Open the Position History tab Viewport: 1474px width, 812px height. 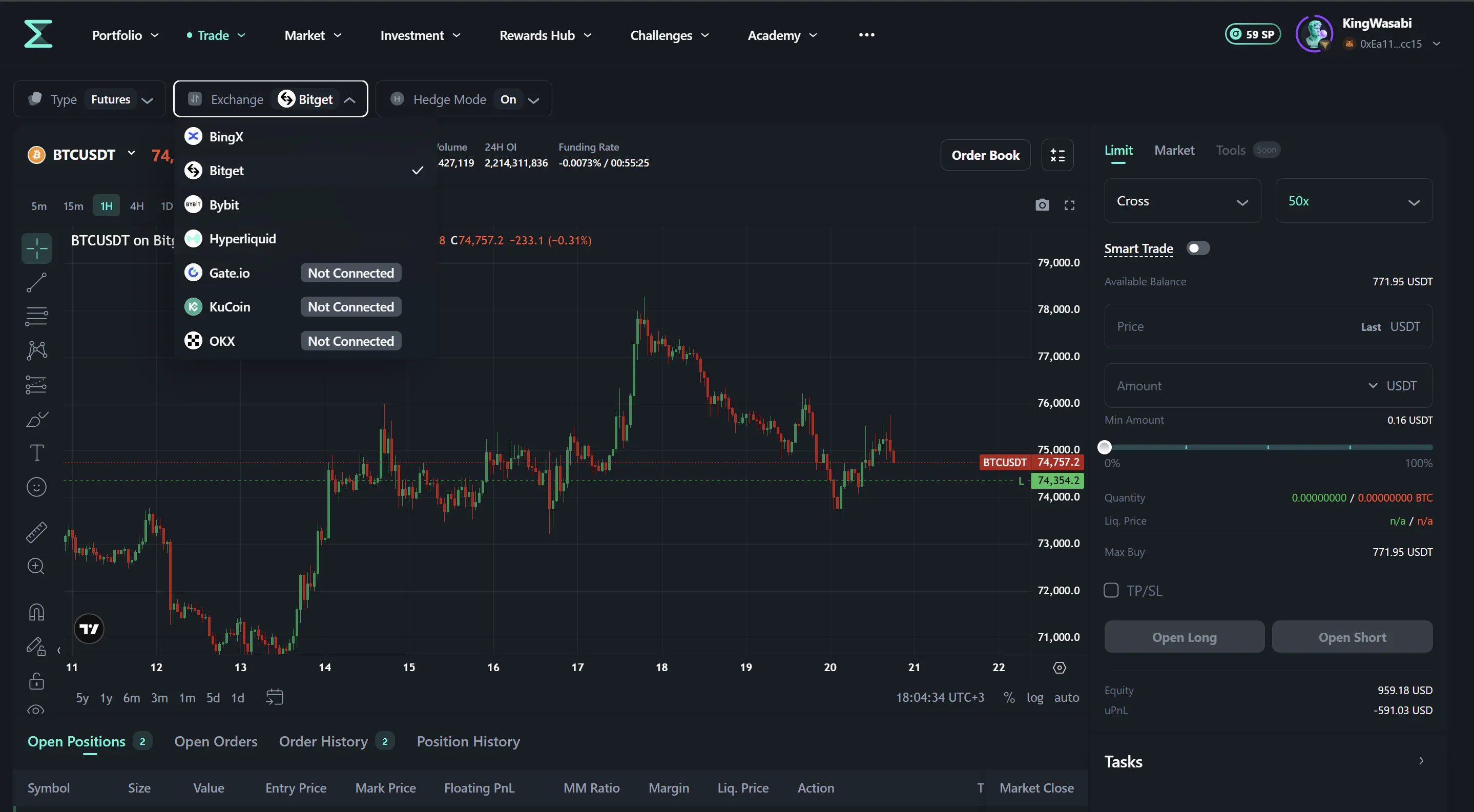(x=468, y=742)
